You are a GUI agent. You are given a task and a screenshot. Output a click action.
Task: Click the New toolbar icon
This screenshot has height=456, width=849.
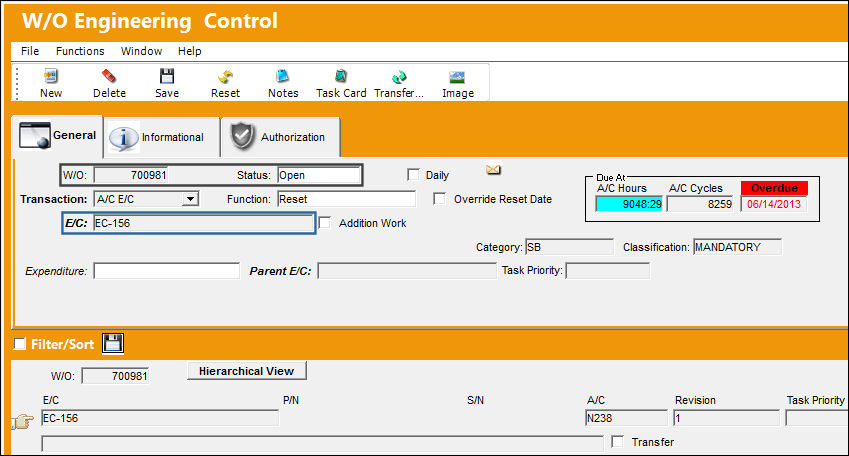click(51, 76)
